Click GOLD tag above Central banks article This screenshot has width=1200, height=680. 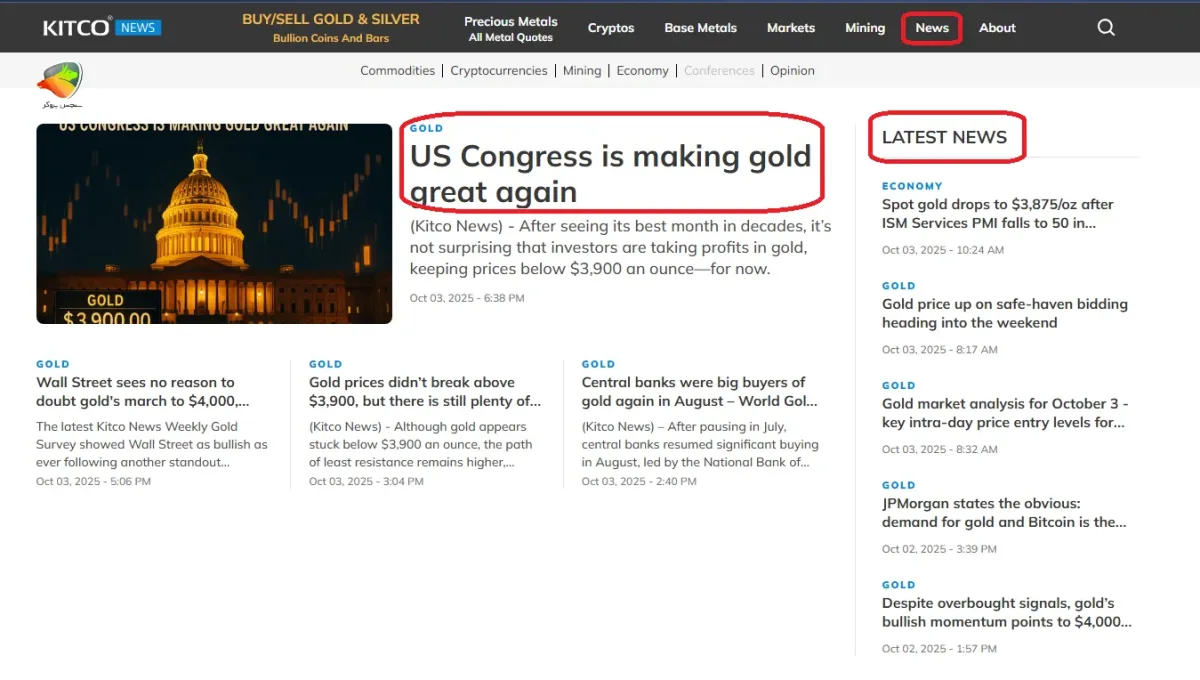tap(599, 365)
